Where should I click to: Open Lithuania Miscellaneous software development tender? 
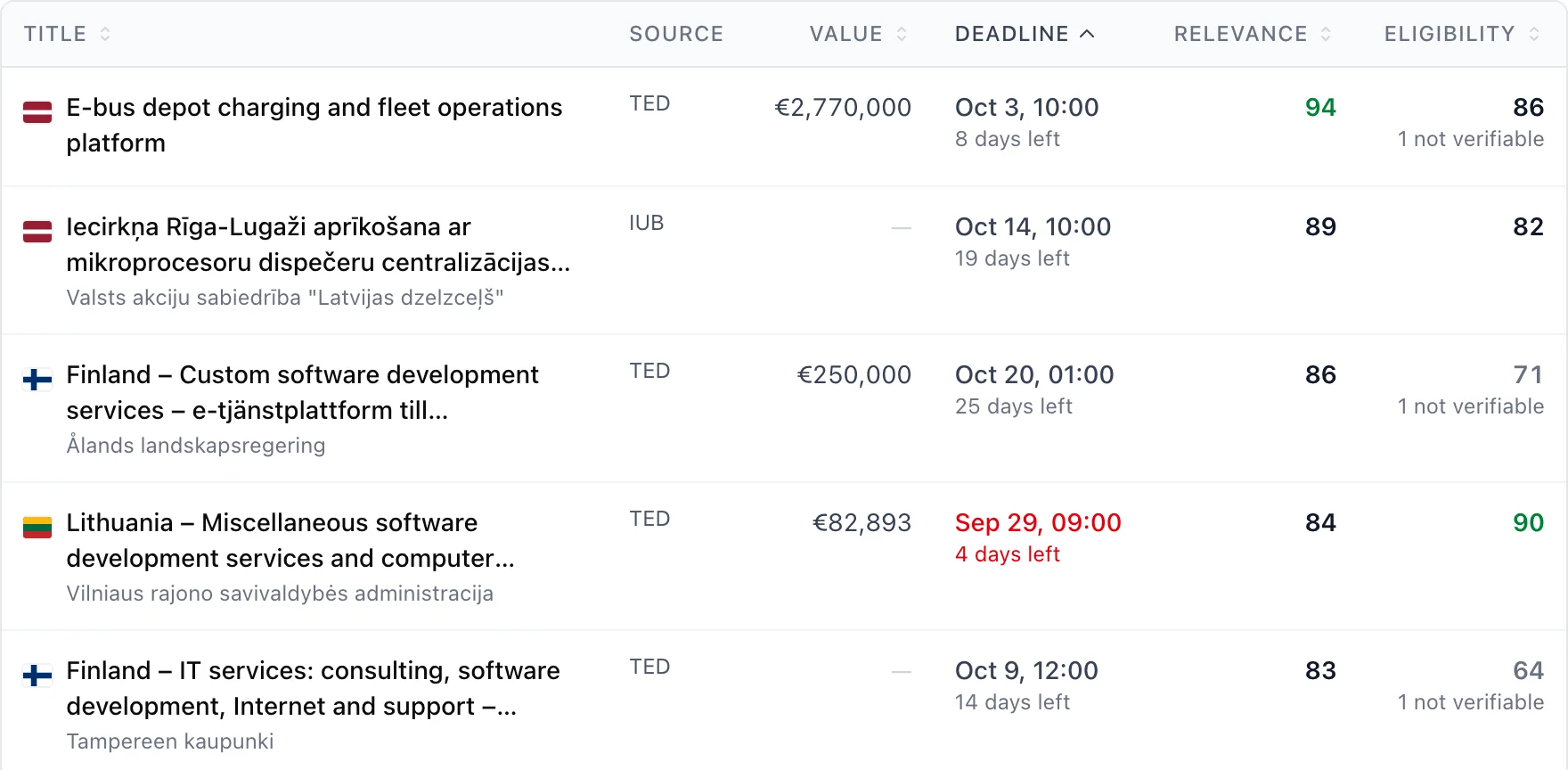click(290, 540)
